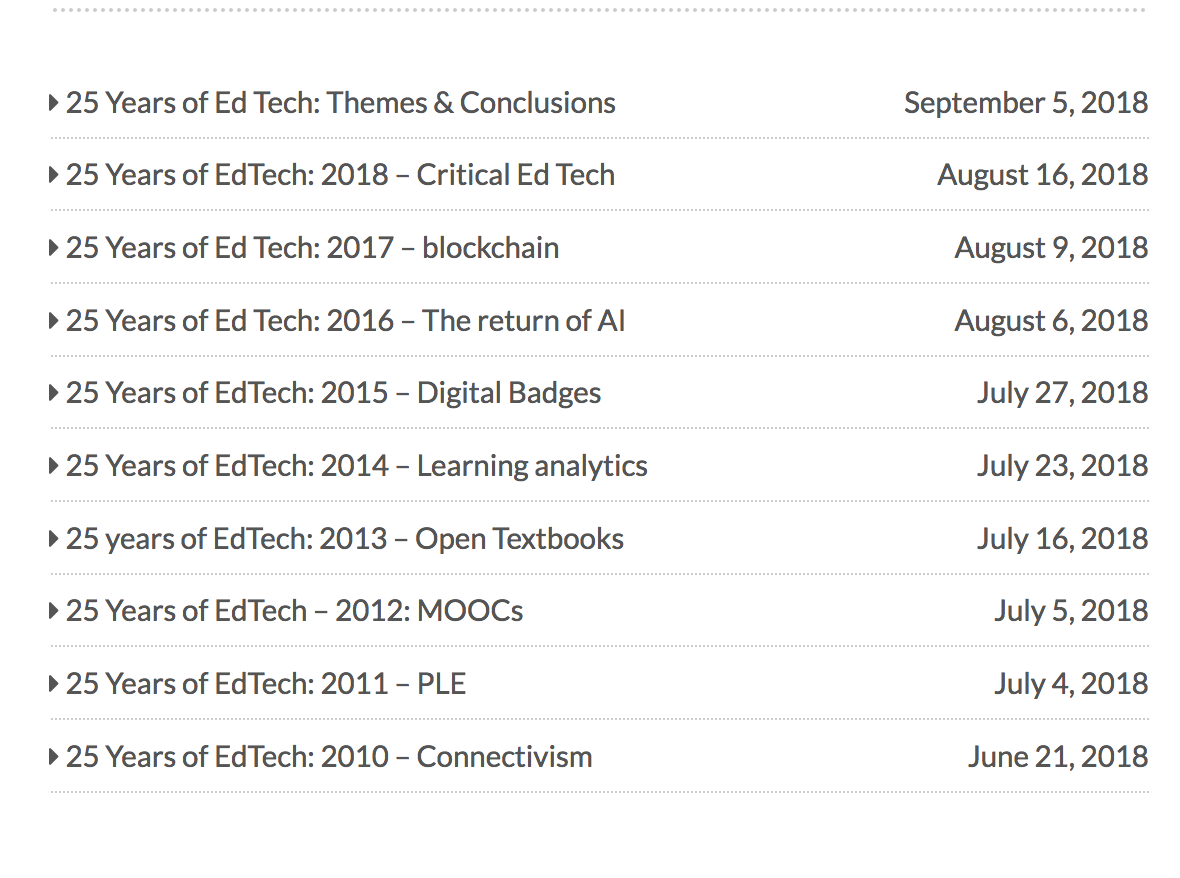Expand the Themes & Conclusions entry arrow
The width and height of the screenshot is (1180, 878).
[x=53, y=102]
